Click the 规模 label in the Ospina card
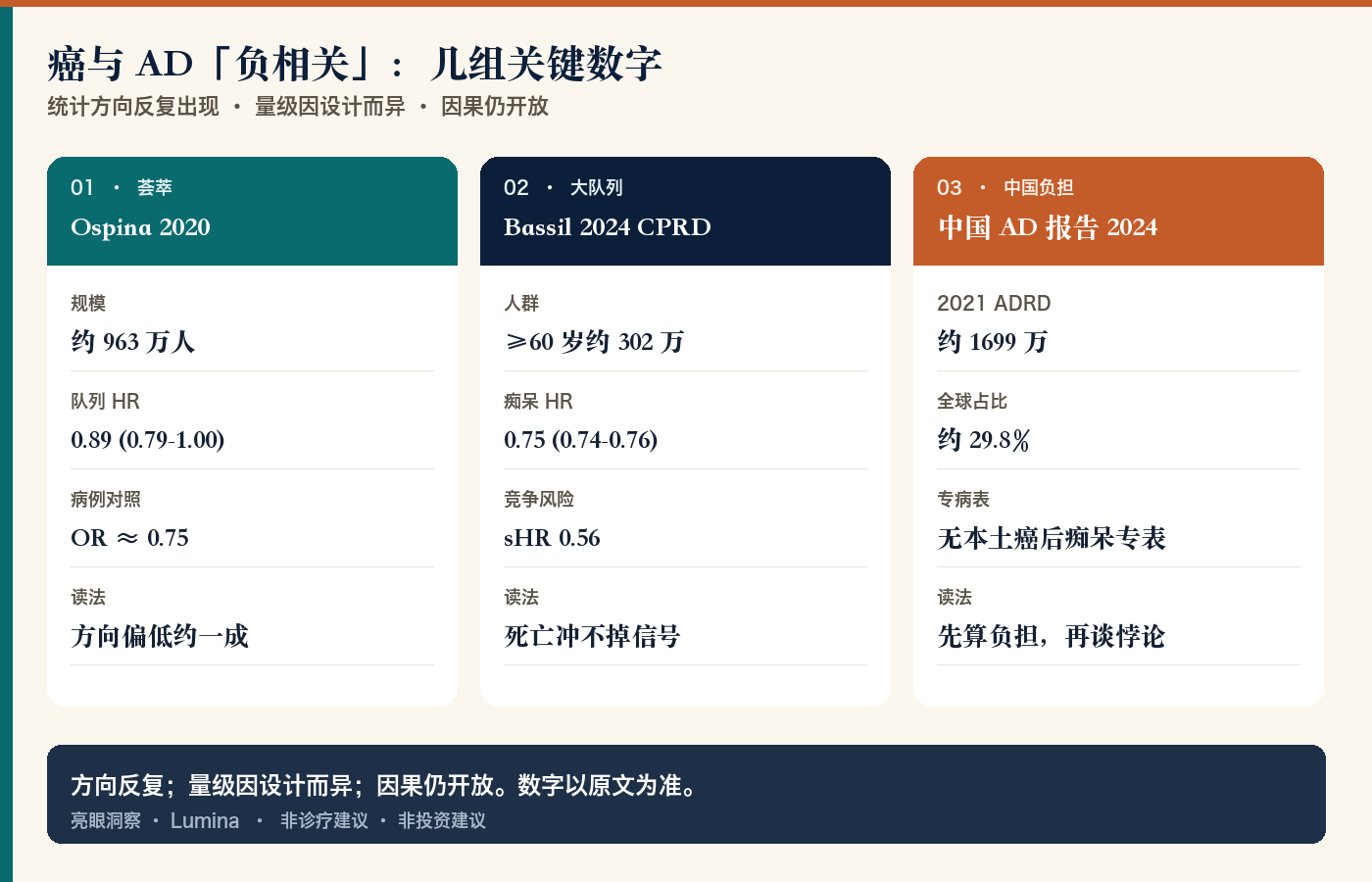 pyautogui.click(x=88, y=303)
